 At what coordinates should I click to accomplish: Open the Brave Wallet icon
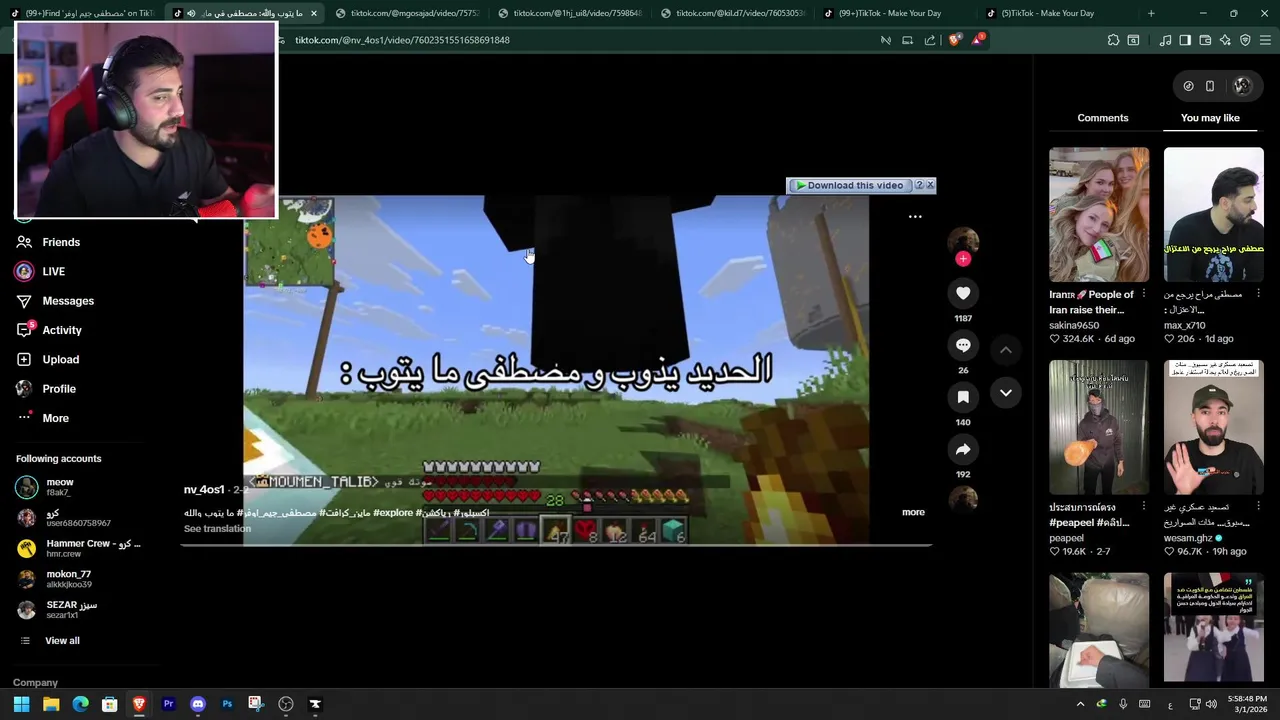coord(1205,40)
